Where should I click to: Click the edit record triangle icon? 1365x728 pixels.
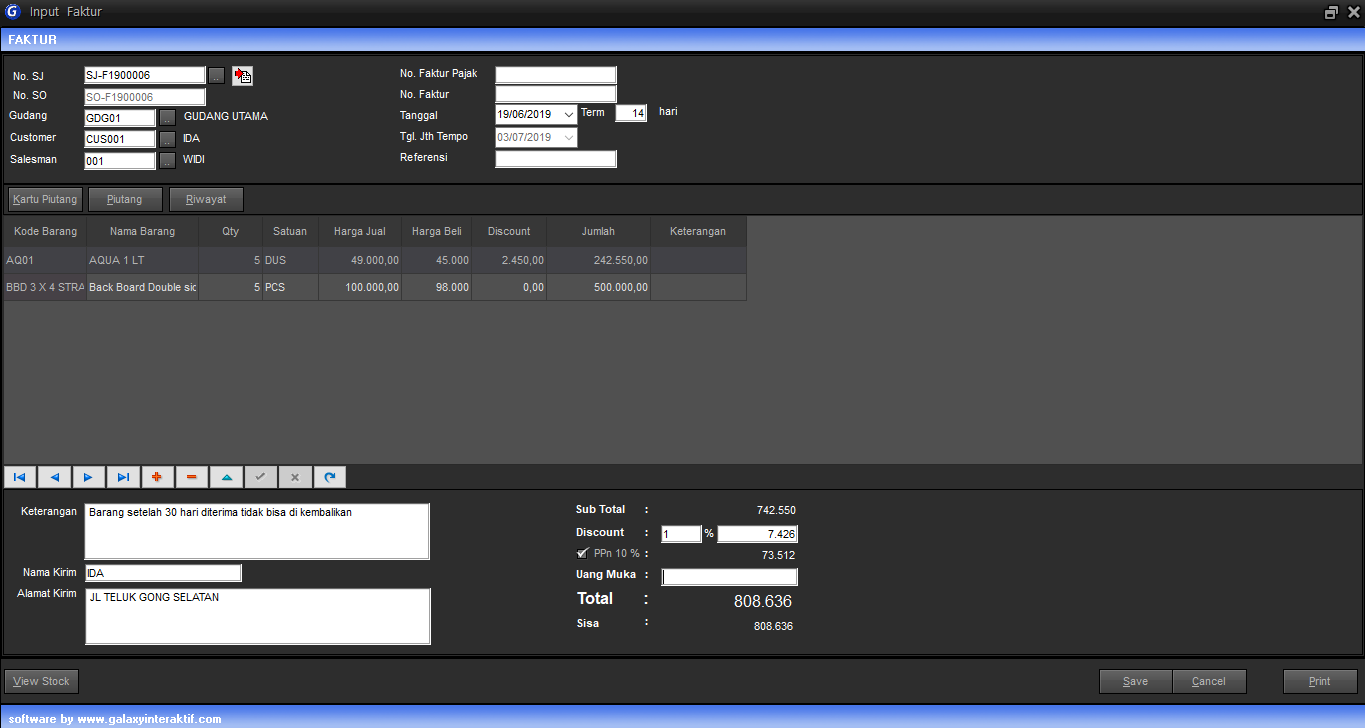226,477
